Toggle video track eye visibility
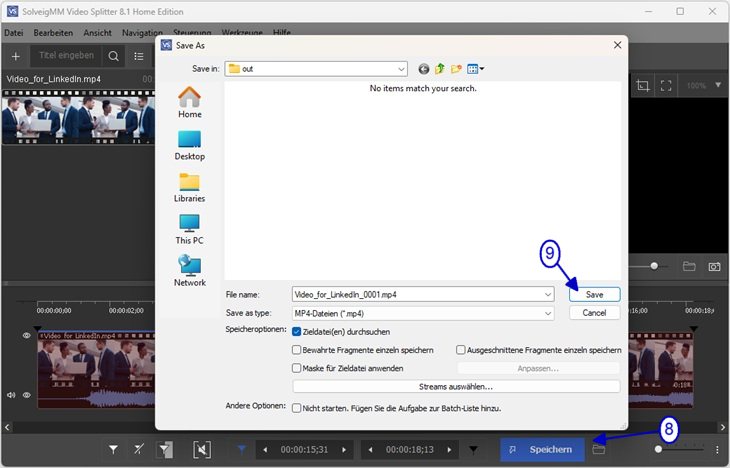 27,335
